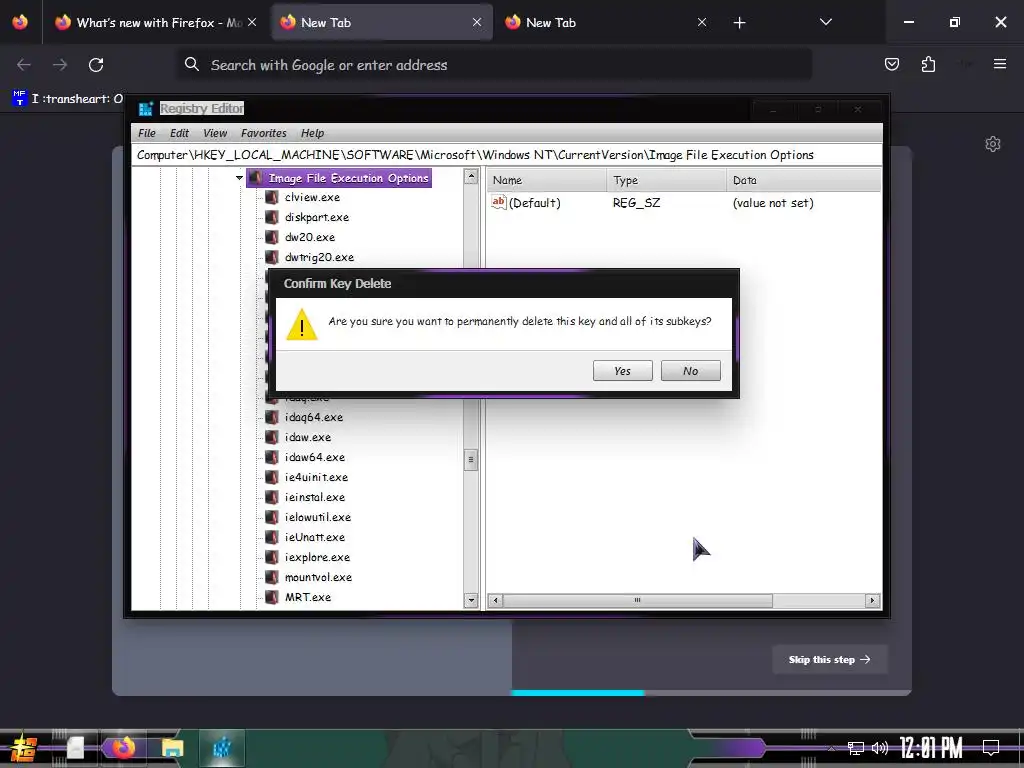This screenshot has height=768, width=1024.
Task: Select the MRT.exe key
Action: coord(308,597)
